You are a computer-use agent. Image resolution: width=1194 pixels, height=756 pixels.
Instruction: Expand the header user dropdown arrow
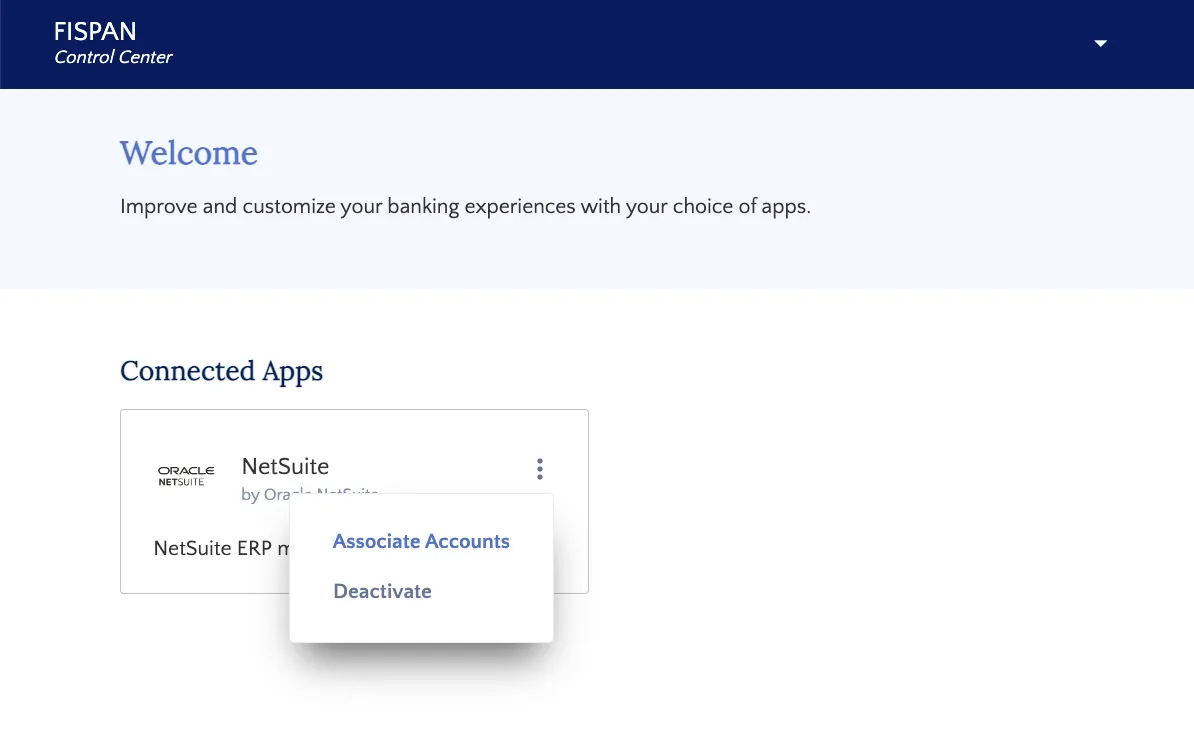point(1100,43)
